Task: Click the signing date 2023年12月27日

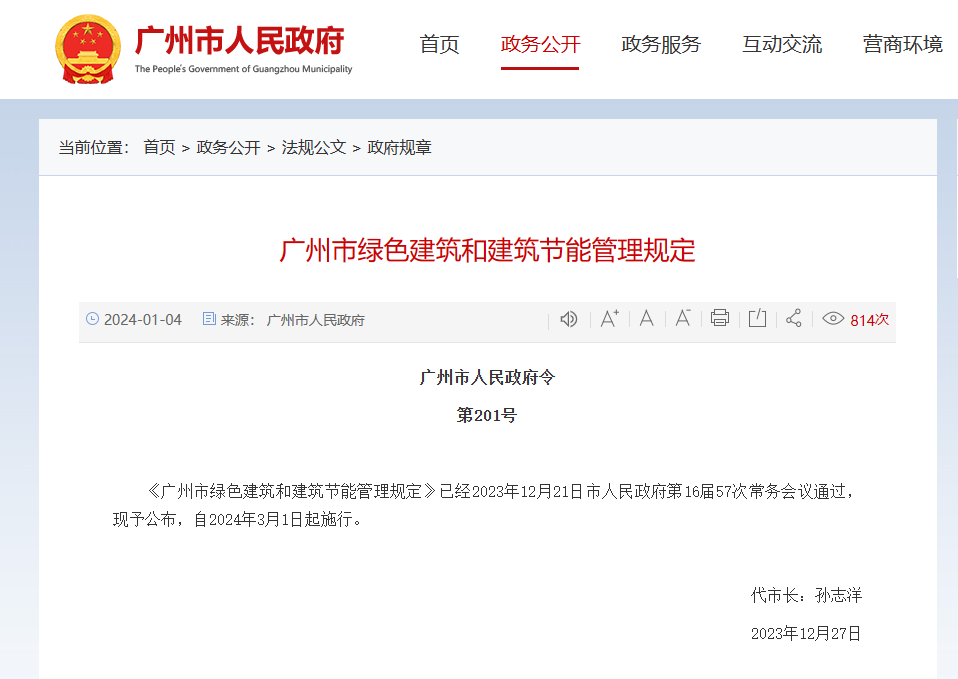Action: (806, 634)
